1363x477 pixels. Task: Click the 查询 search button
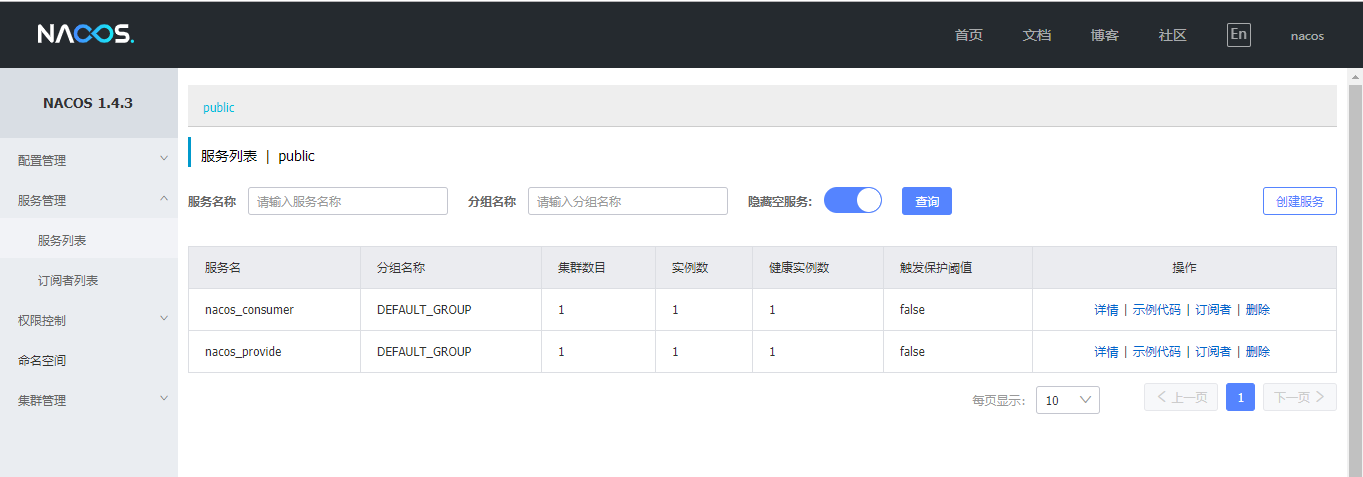(926, 201)
